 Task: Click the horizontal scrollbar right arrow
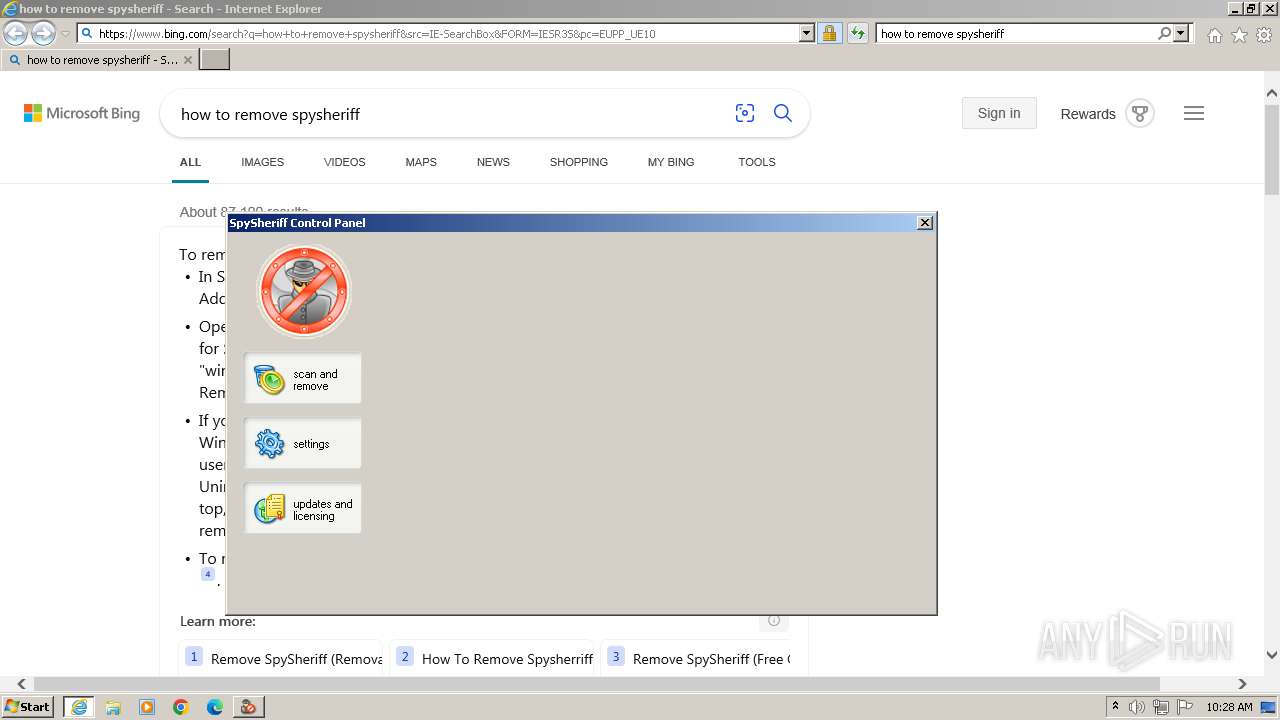click(1242, 684)
